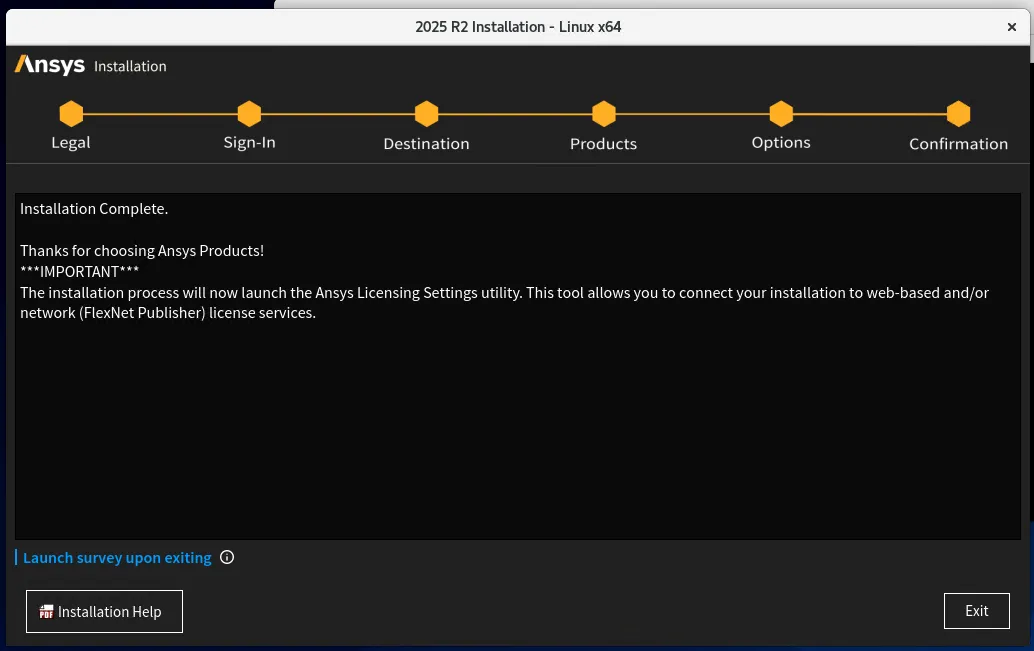Click the Ansys logo

(50, 65)
